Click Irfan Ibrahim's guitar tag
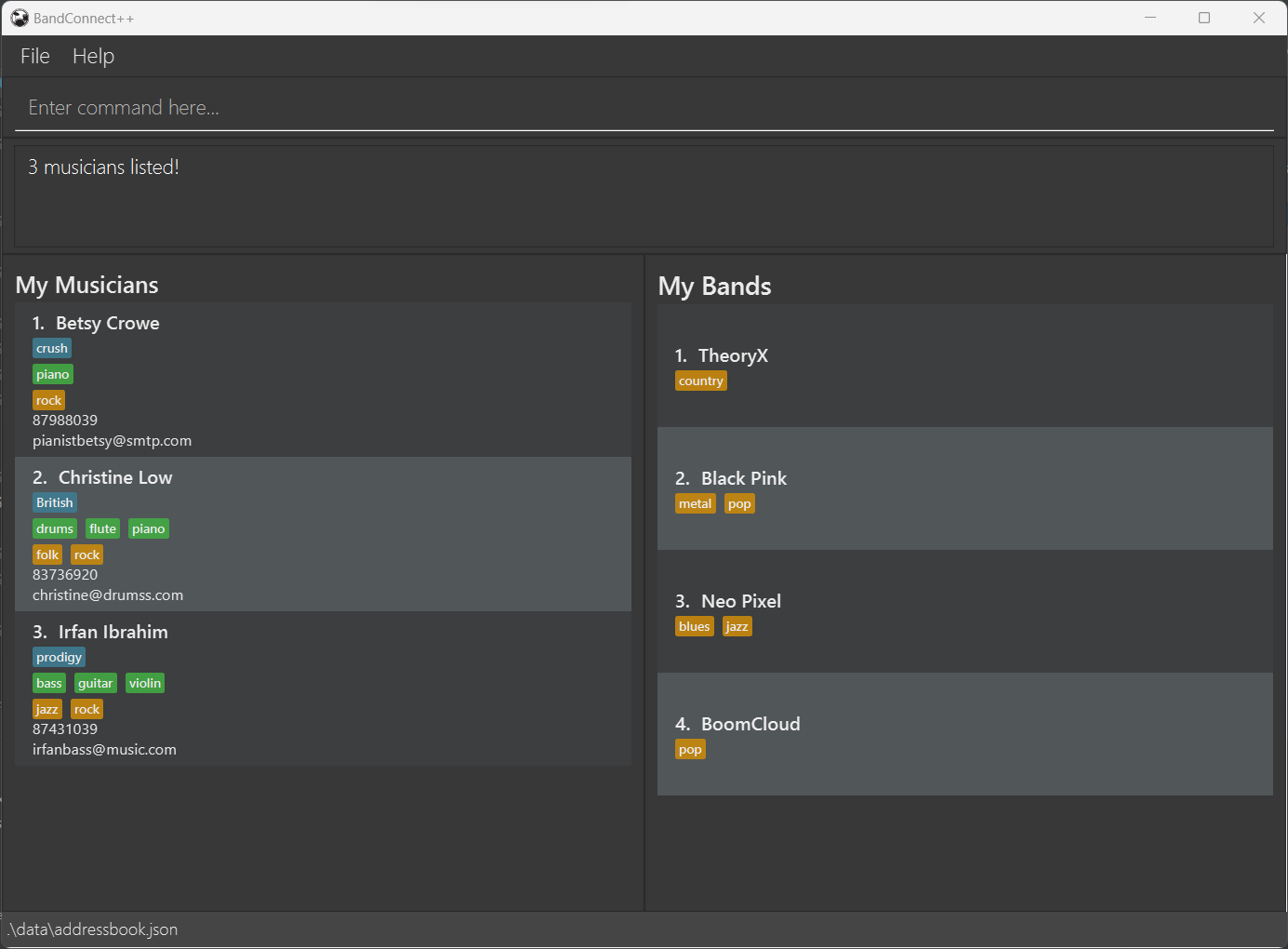Image resolution: width=1288 pixels, height=949 pixels. 96,684
